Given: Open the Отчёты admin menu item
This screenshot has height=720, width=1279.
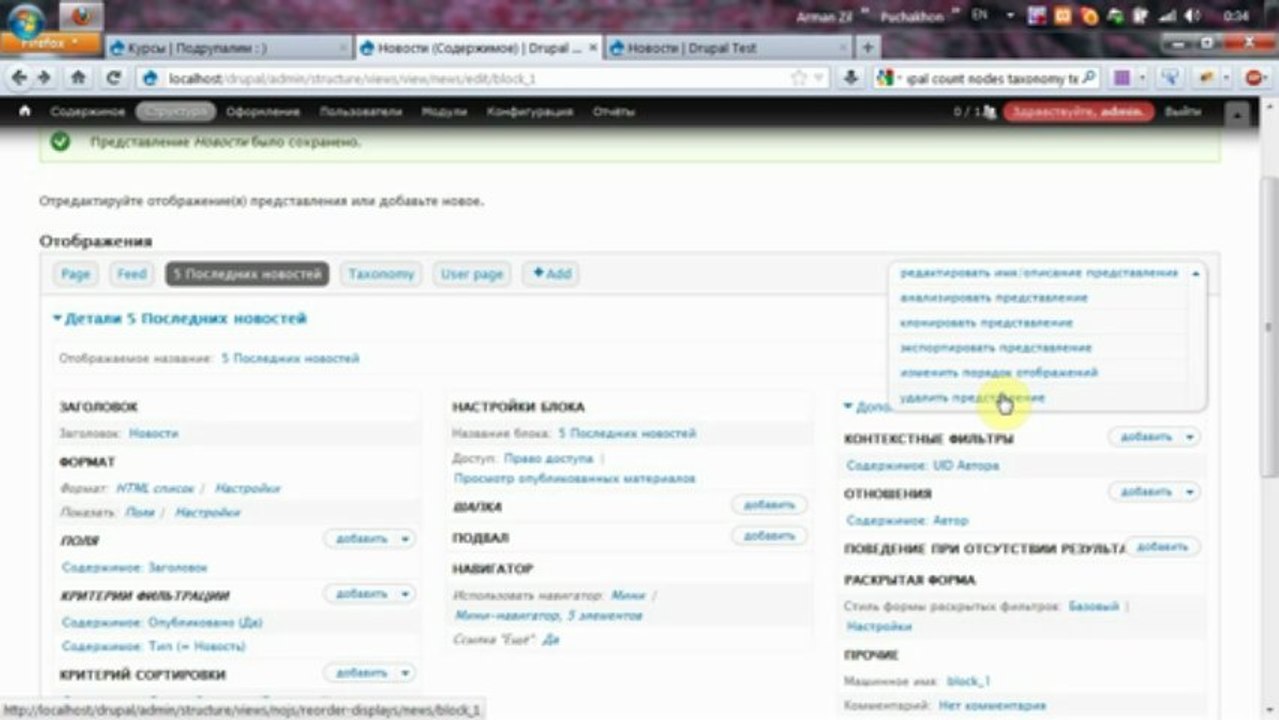Looking at the screenshot, I should pyautogui.click(x=613, y=112).
